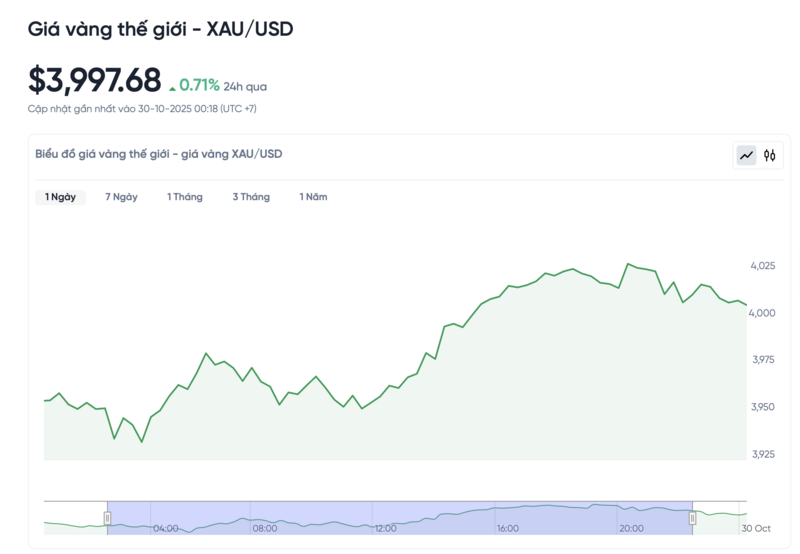Click the 4,000 price axis label
Screen dimensions: 800x554
[x=762, y=313]
